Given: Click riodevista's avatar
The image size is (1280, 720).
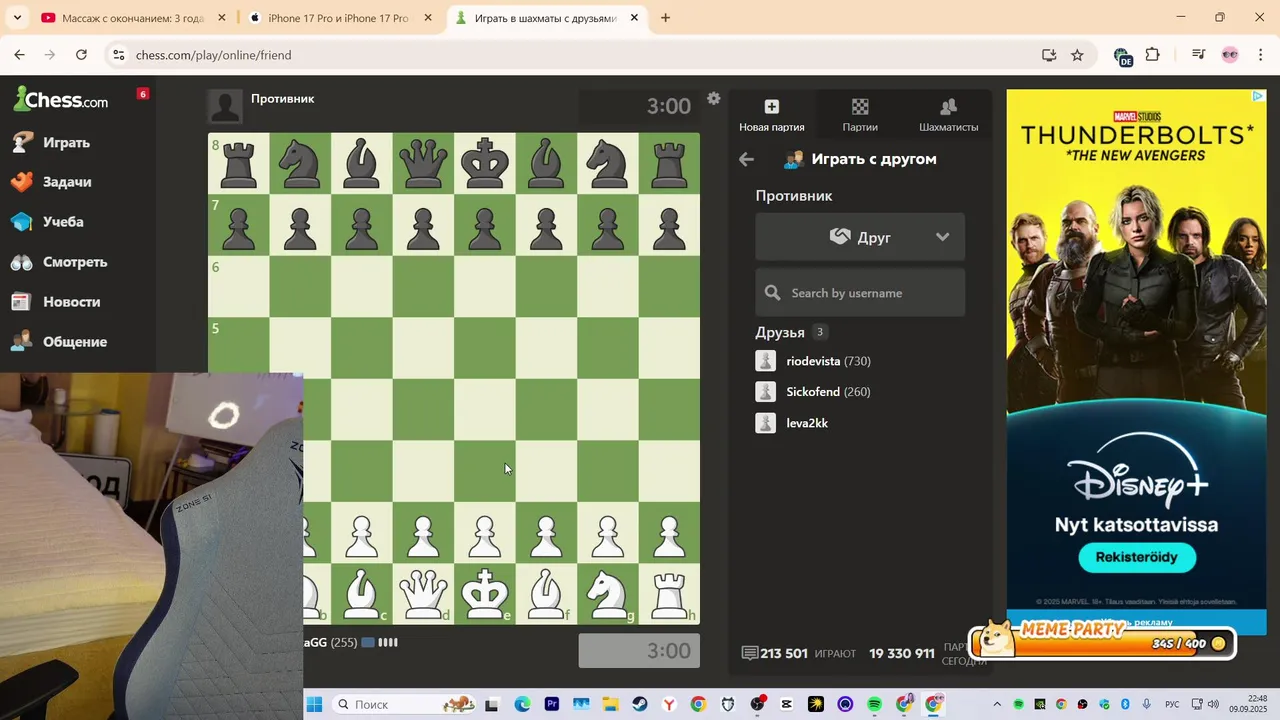Looking at the screenshot, I should (766, 361).
